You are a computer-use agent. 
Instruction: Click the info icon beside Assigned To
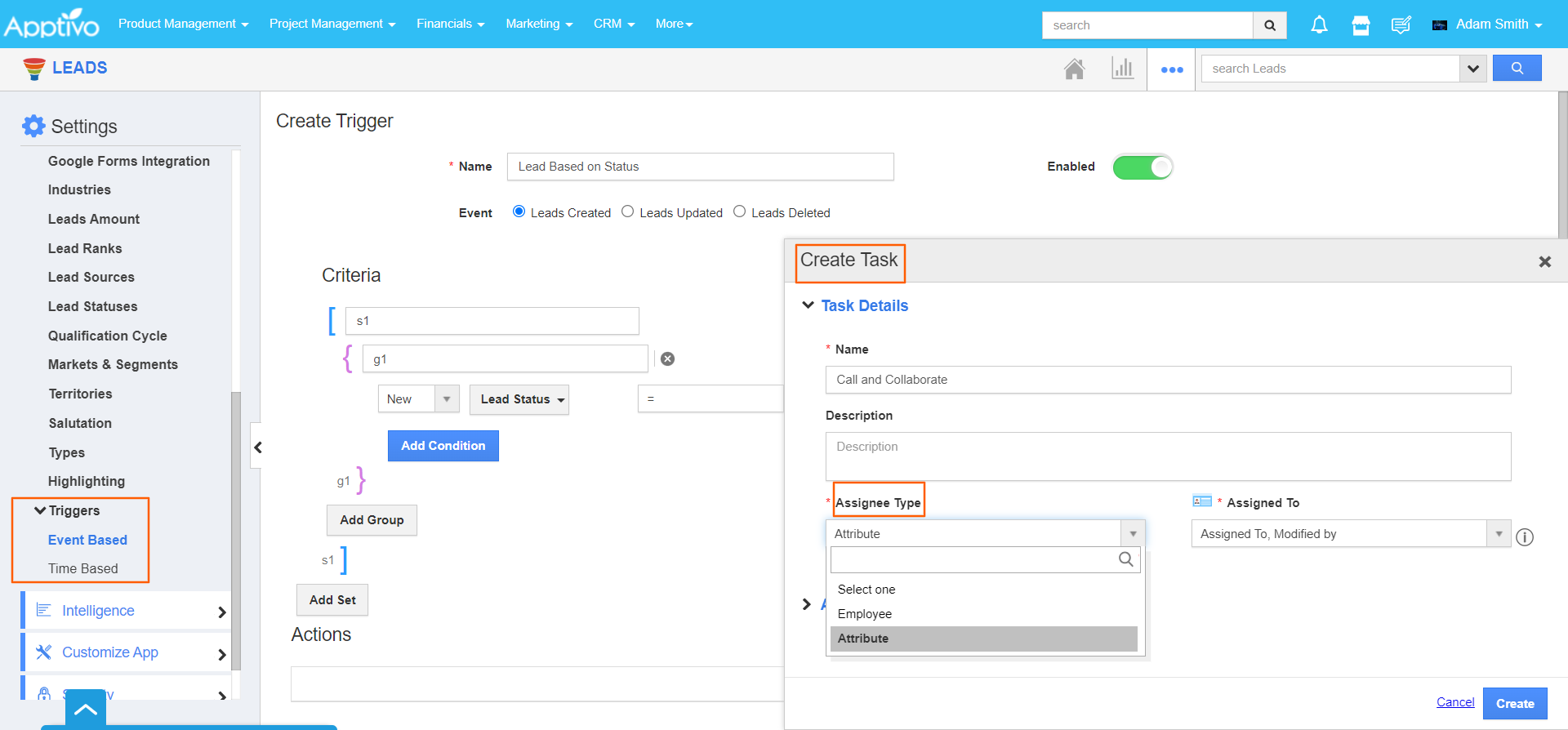[1525, 537]
